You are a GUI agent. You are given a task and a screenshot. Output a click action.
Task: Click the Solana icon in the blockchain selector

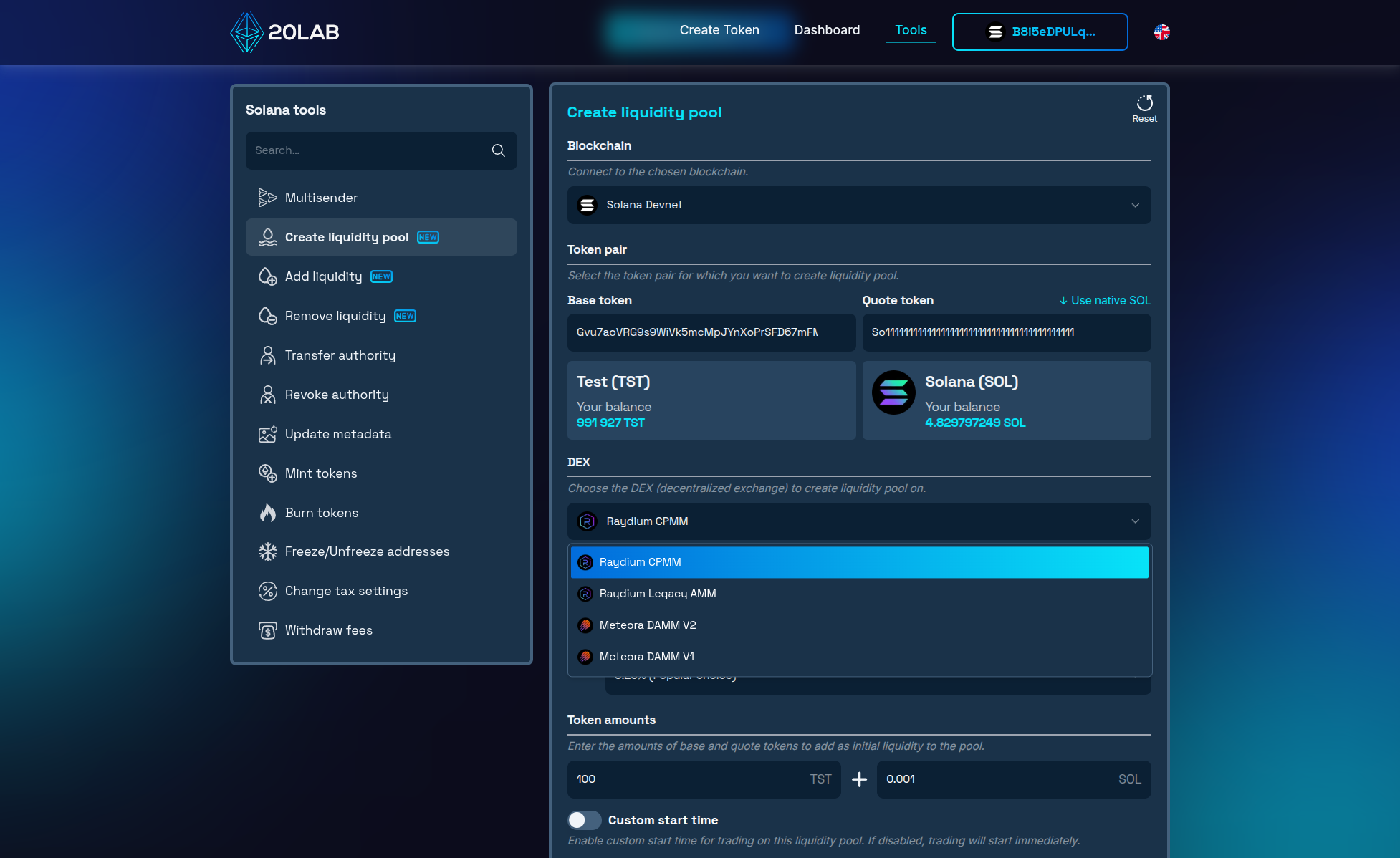point(587,206)
